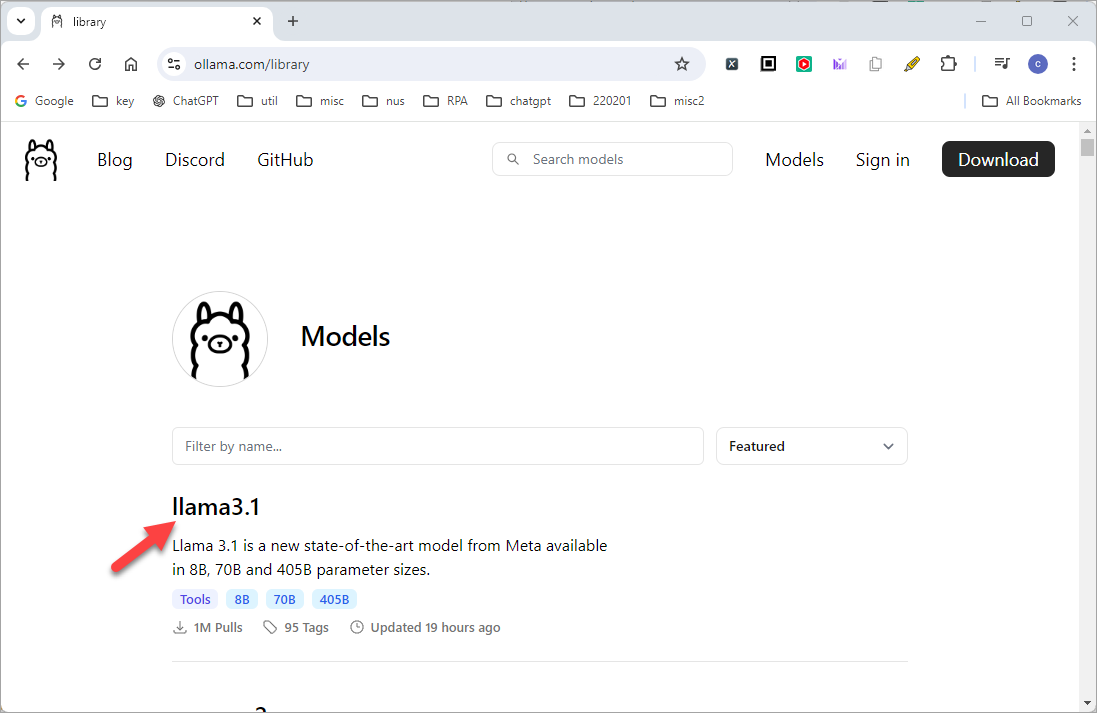Click the 1M Pulls text
The image size is (1097, 713).
point(218,628)
